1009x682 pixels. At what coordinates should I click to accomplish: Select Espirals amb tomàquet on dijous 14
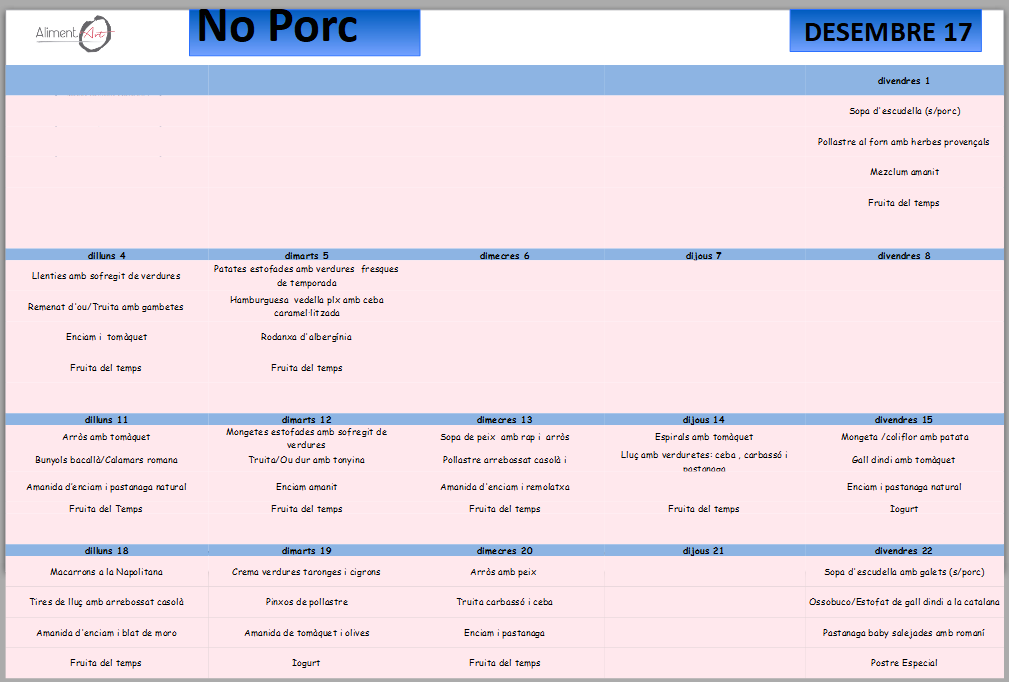tap(704, 437)
